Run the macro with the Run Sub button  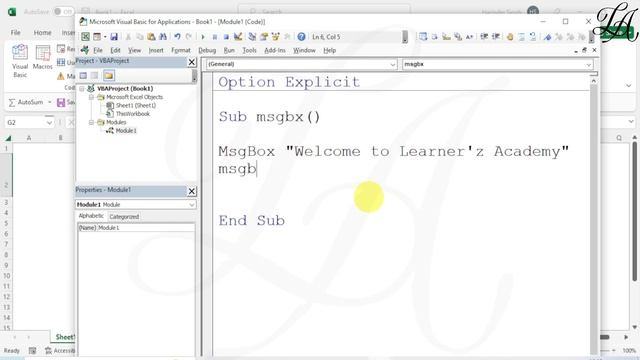[x=203, y=37]
